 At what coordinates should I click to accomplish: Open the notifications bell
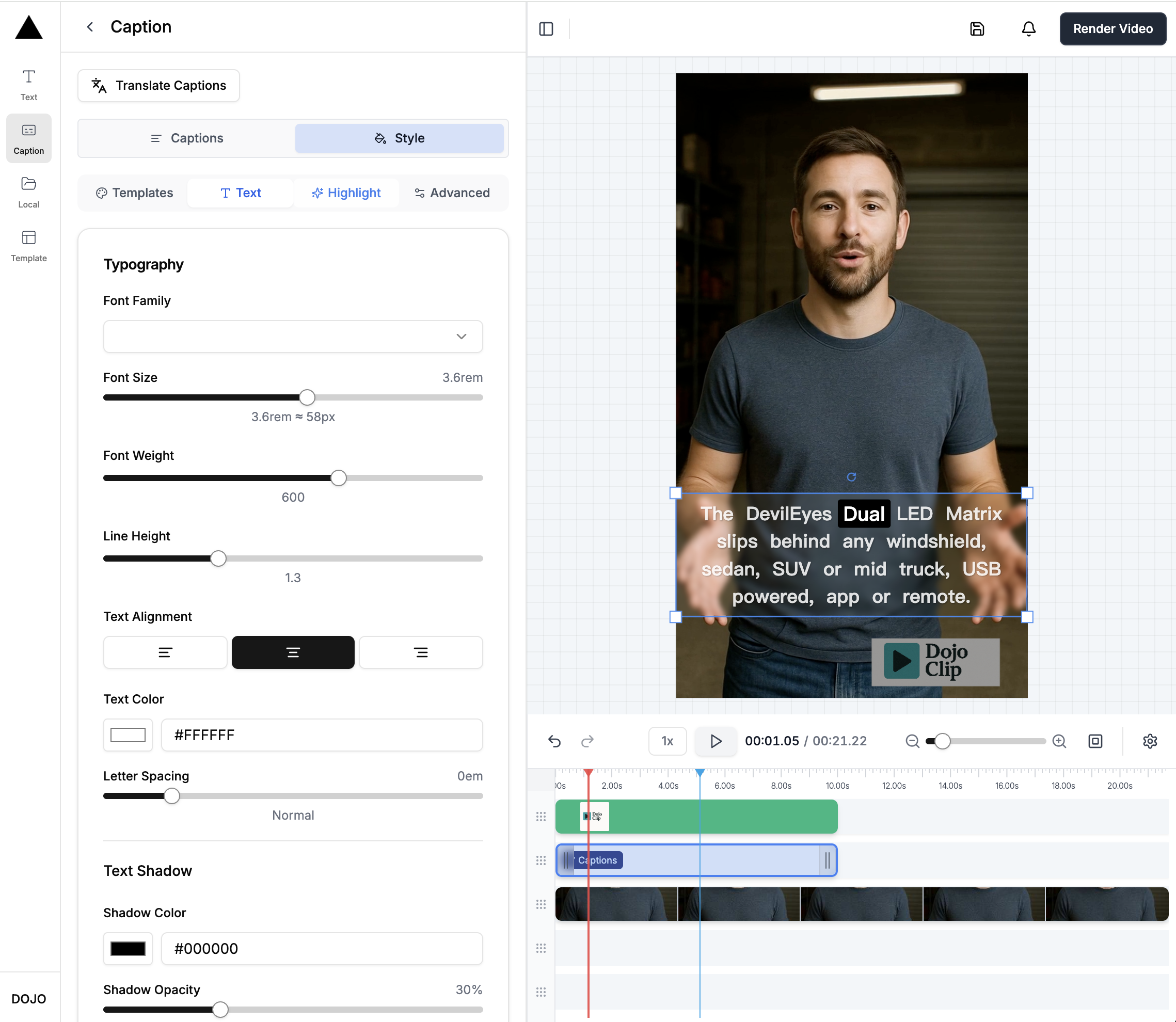point(1028,28)
